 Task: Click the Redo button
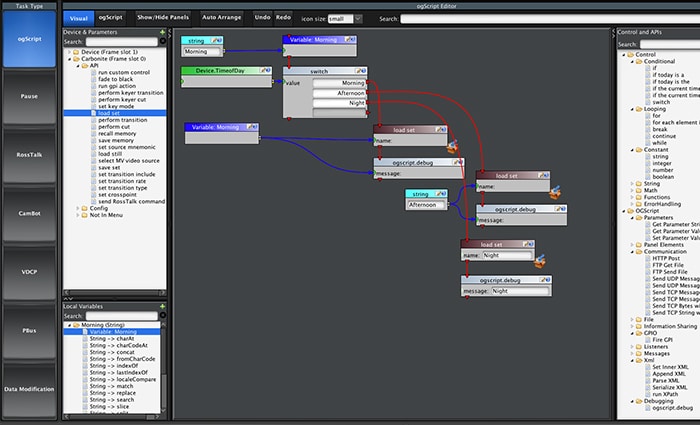point(283,17)
